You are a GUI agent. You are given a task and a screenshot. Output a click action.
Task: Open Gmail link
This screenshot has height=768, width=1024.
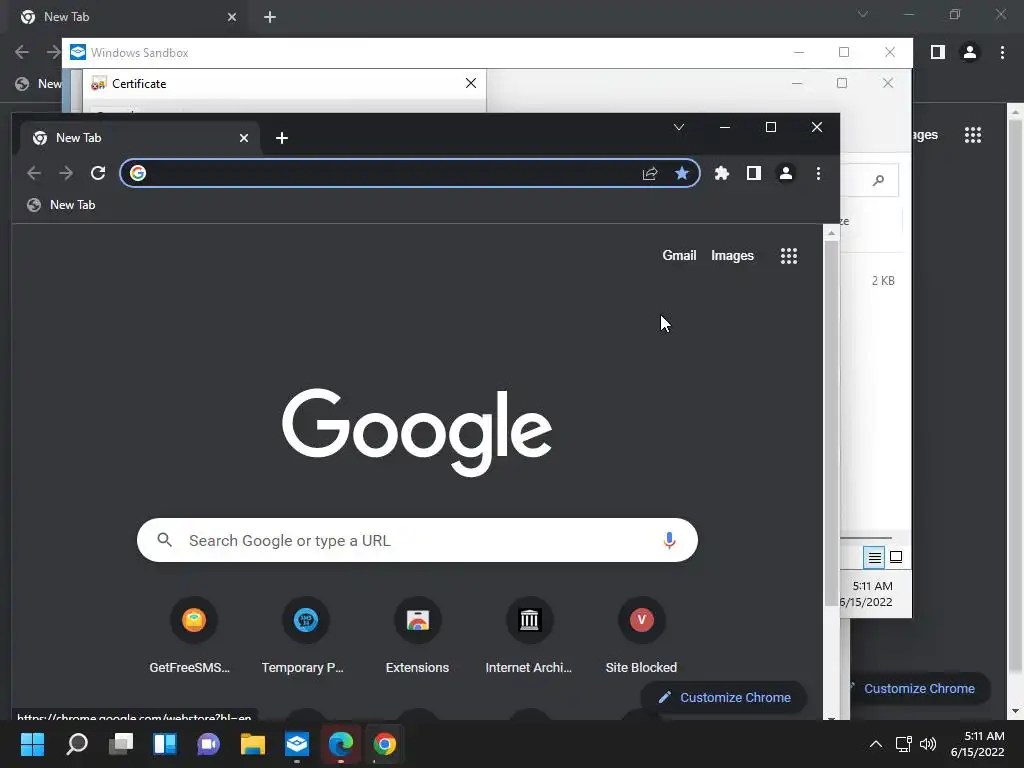point(679,255)
